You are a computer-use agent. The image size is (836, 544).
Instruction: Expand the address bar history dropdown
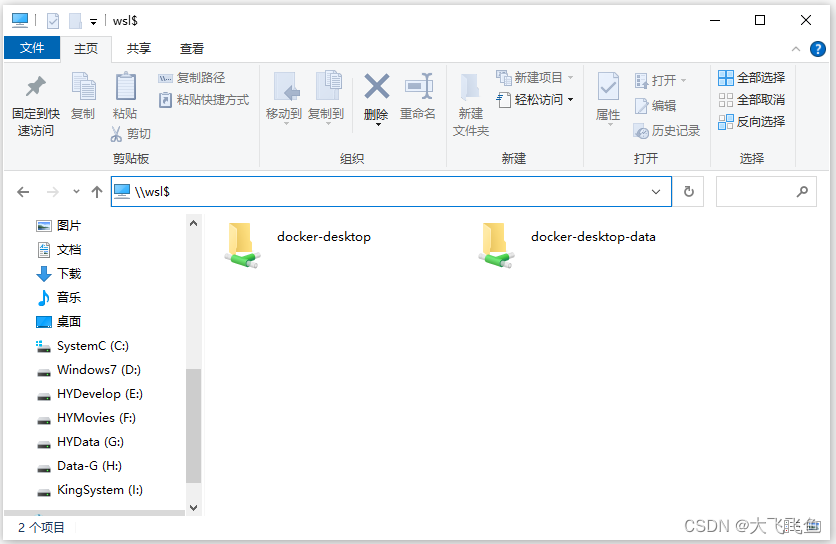[x=656, y=191]
